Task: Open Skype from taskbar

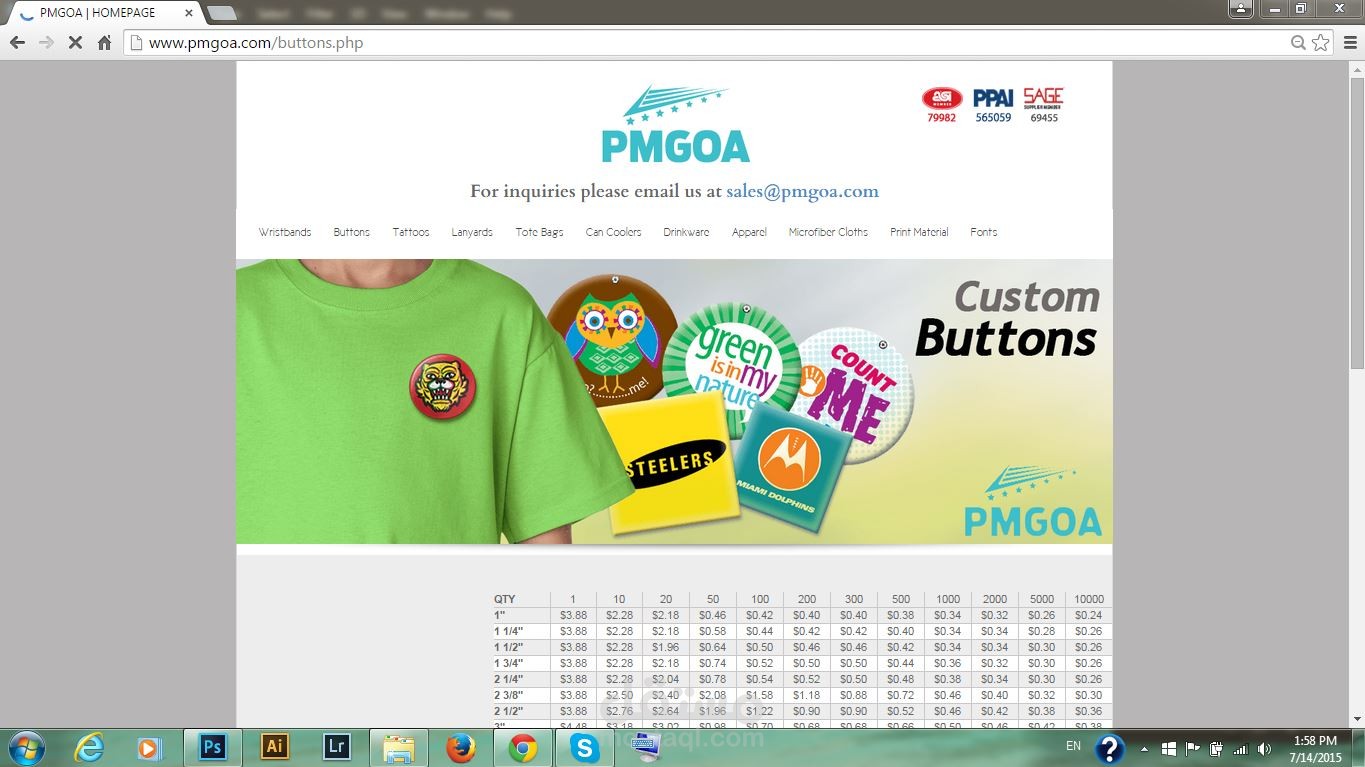Action: (584, 748)
